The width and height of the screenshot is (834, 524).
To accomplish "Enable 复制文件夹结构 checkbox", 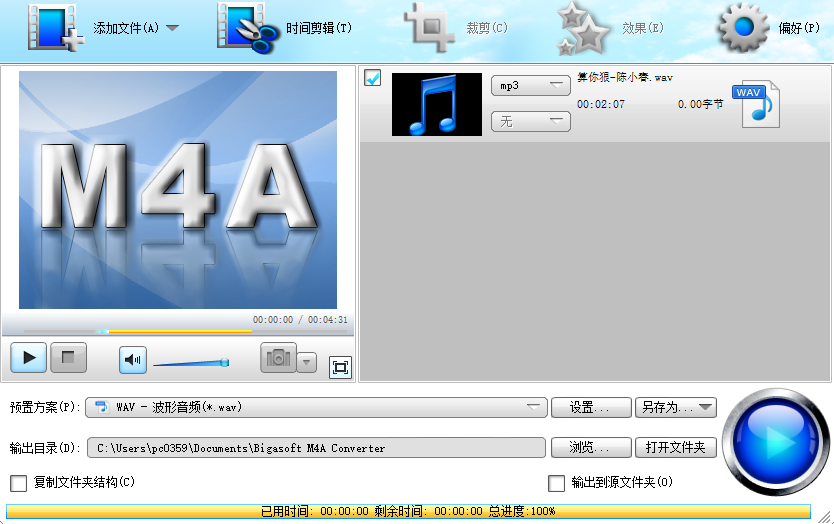I will point(19,483).
